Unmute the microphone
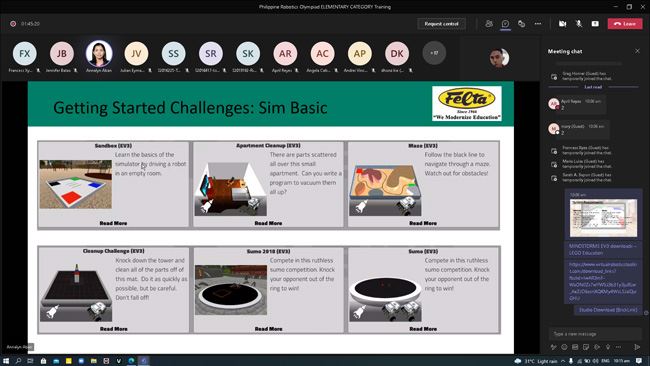 [579, 24]
